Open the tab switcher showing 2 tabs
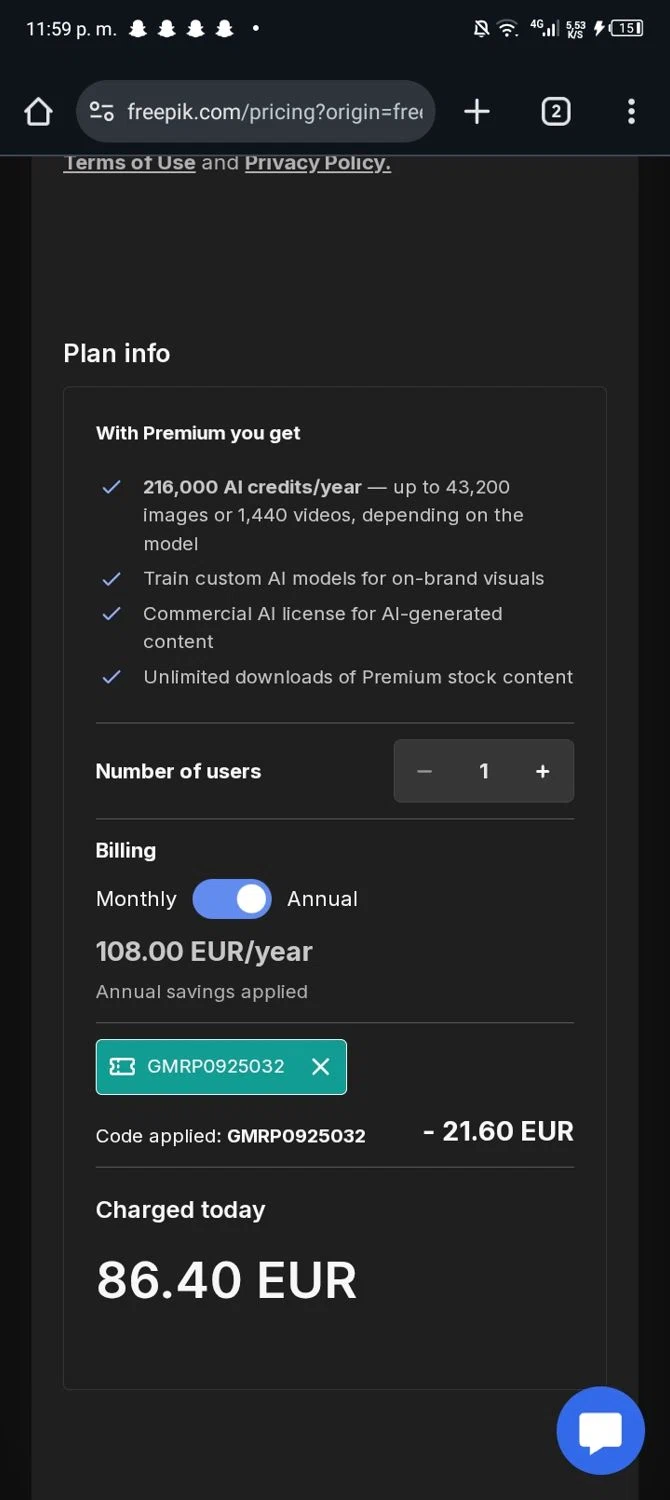The image size is (670, 1500). click(556, 112)
